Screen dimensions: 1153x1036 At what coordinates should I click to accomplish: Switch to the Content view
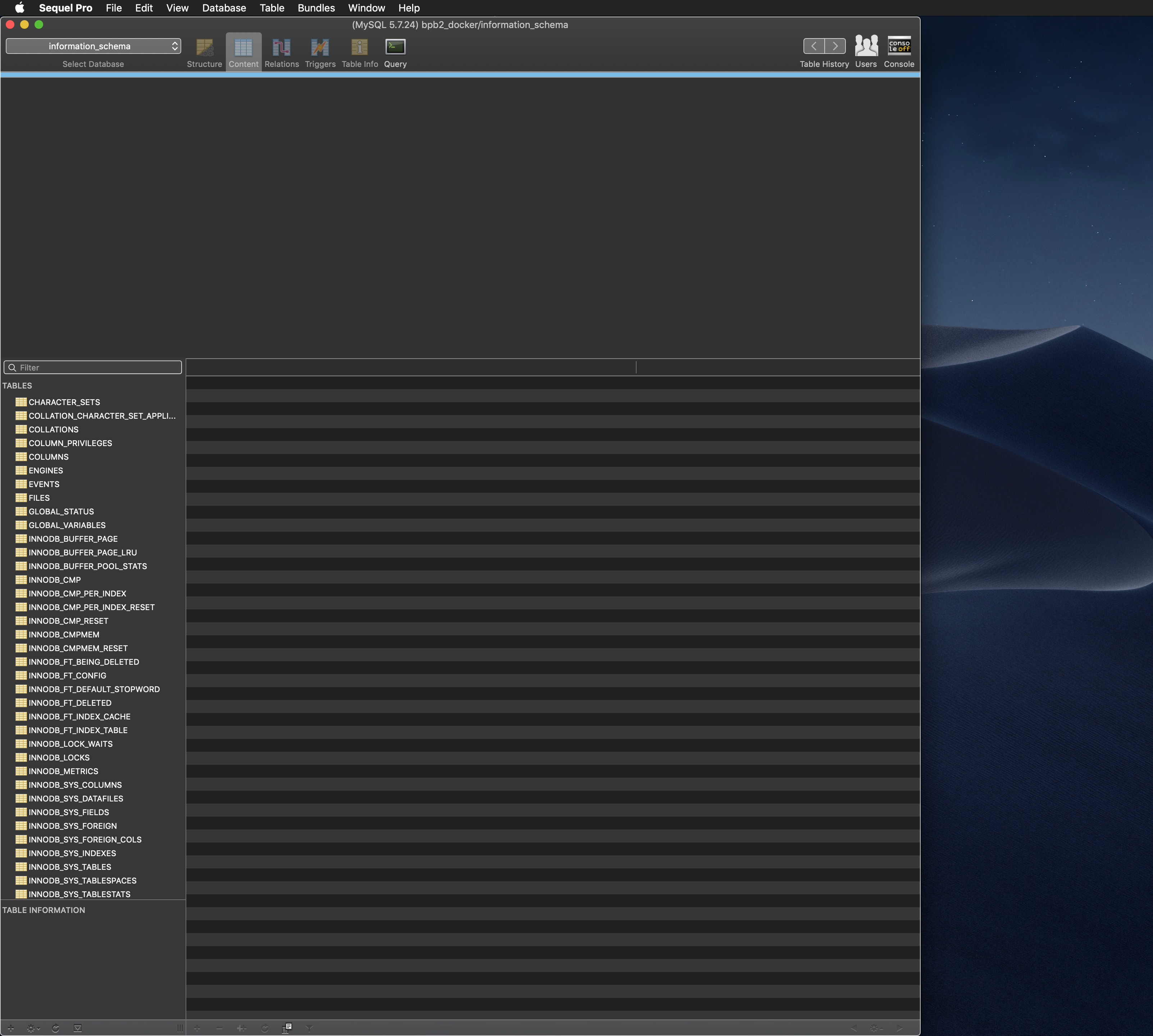[243, 53]
